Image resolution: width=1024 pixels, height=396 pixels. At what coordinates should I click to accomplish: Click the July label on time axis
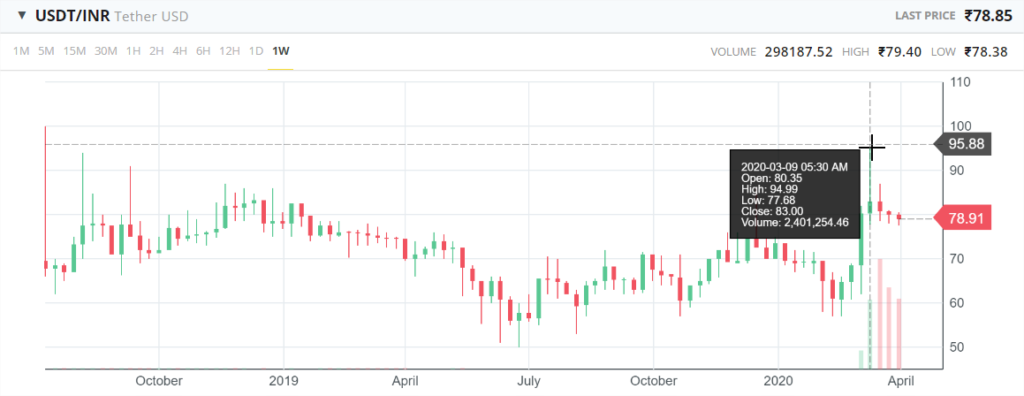tap(529, 380)
